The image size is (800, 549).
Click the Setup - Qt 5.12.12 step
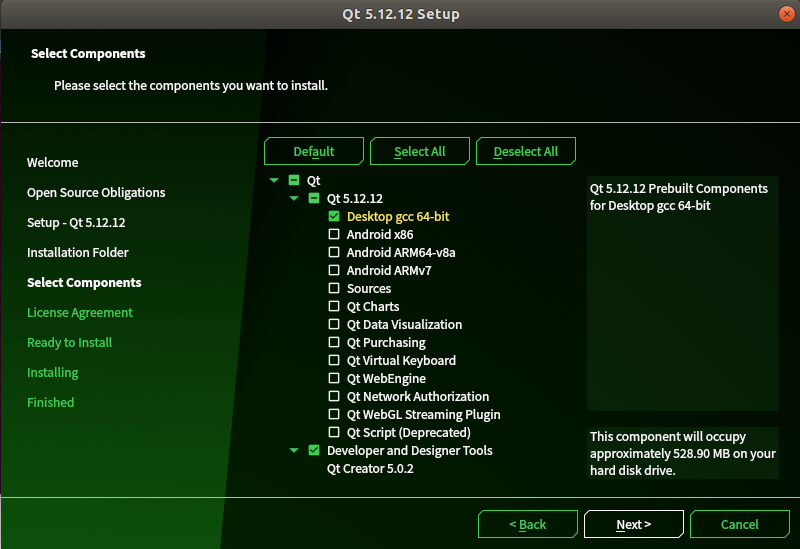click(76, 223)
